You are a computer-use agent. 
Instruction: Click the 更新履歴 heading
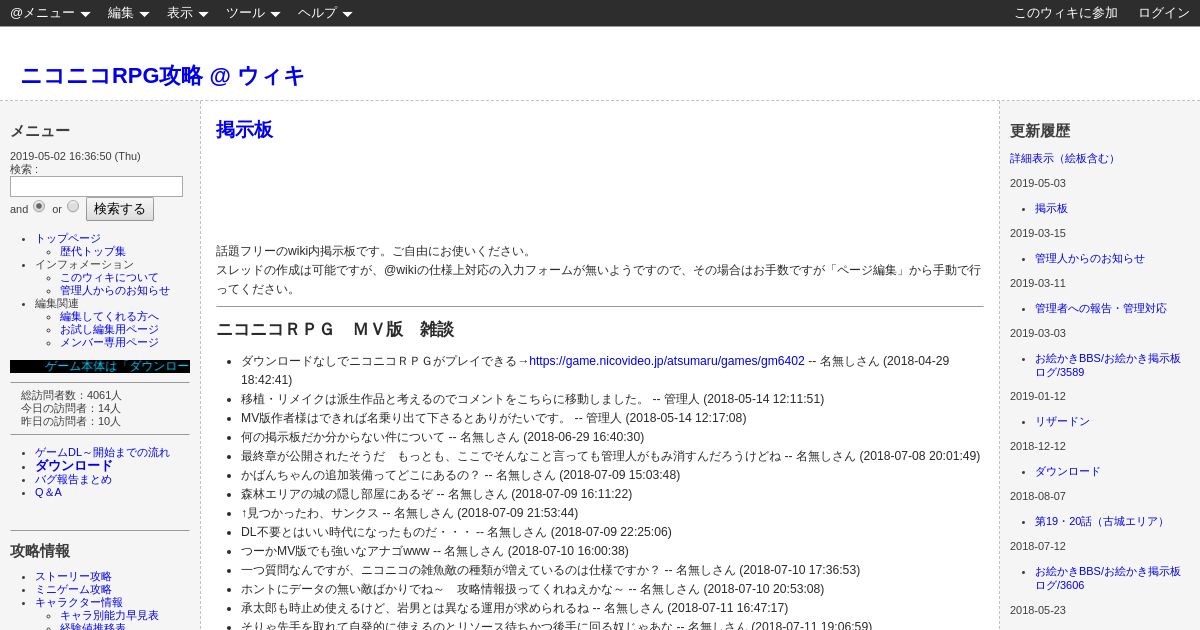(x=1040, y=130)
